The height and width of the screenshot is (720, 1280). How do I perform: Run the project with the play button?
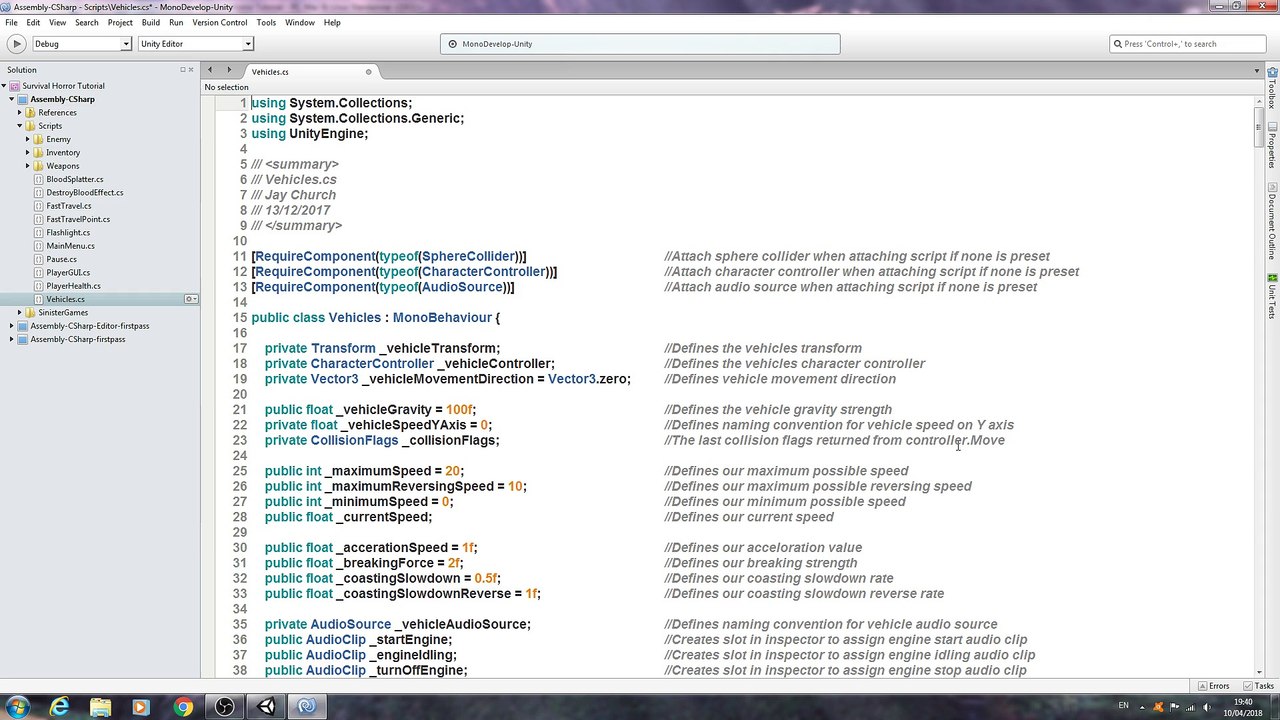(x=16, y=44)
